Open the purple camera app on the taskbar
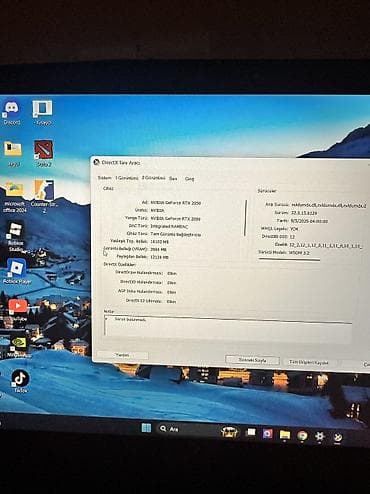This screenshot has height=494, width=370. [x=267, y=434]
